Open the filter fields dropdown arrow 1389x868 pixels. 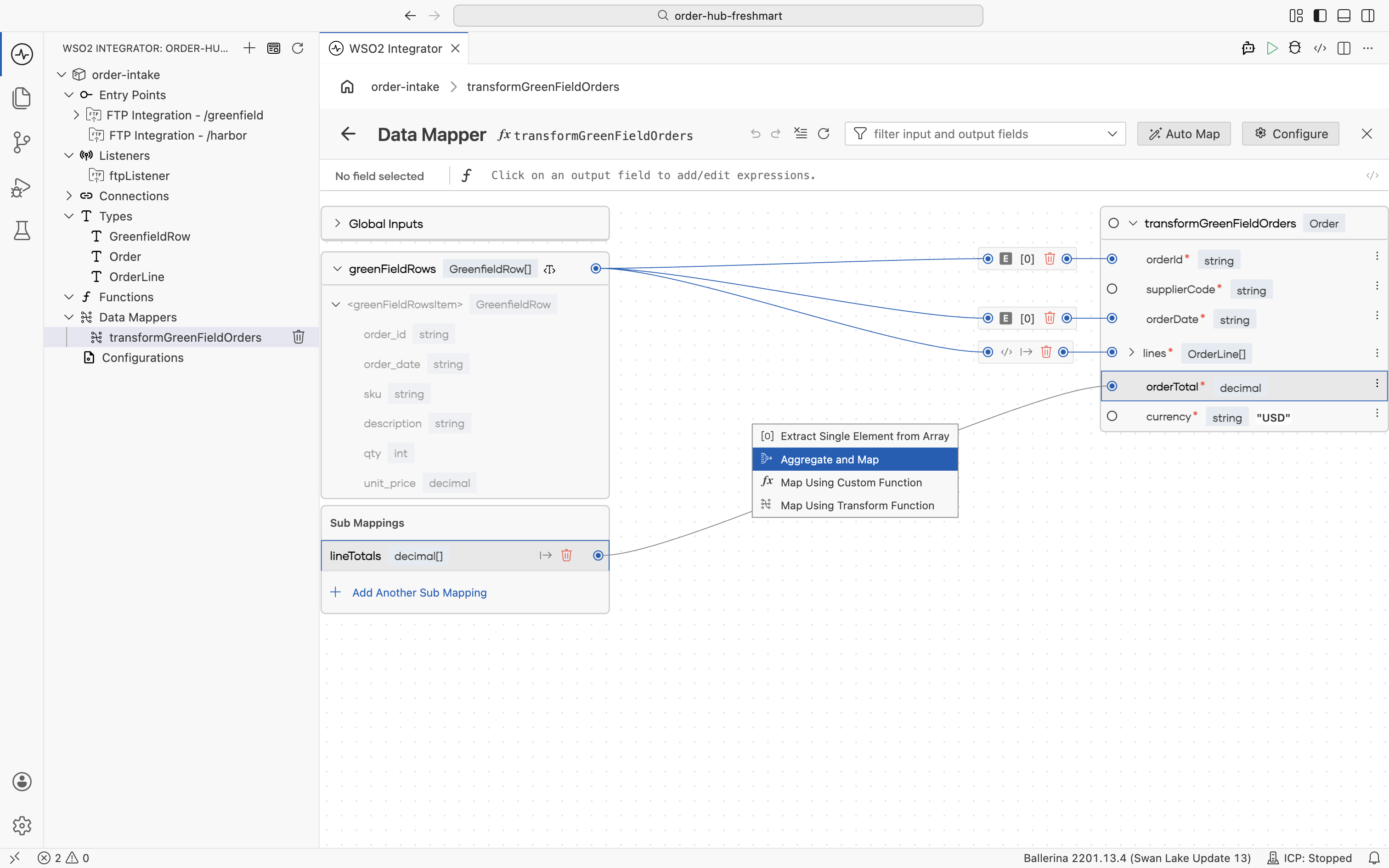(1112, 134)
